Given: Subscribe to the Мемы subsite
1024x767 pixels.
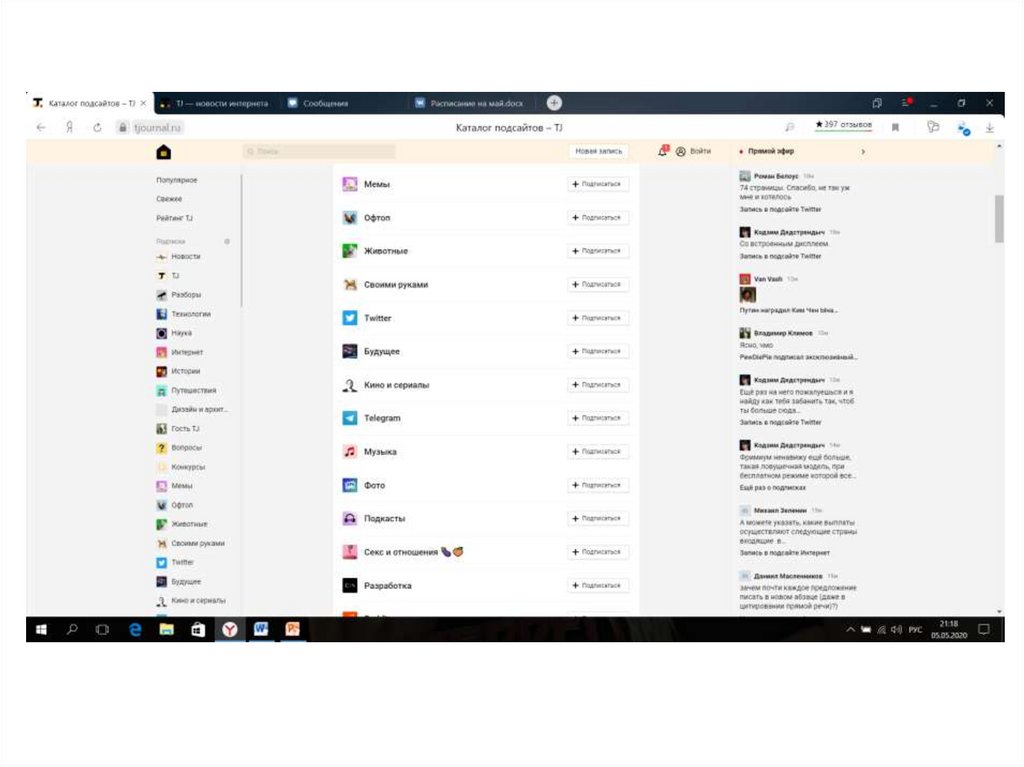Looking at the screenshot, I should (597, 184).
